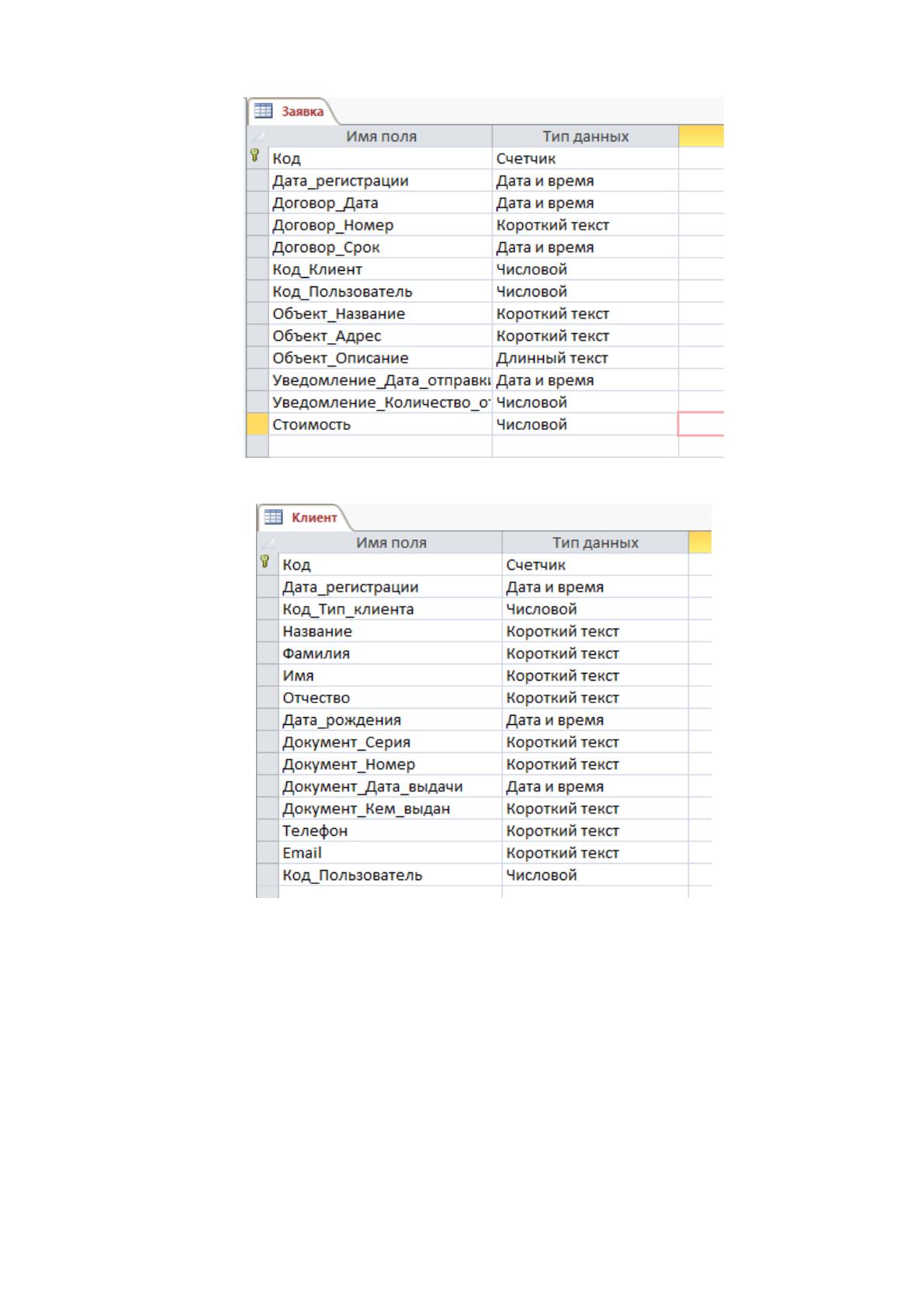Screen dimensions: 924x1307
Task: Click the Клиент table datasheet icon
Action: [273, 517]
